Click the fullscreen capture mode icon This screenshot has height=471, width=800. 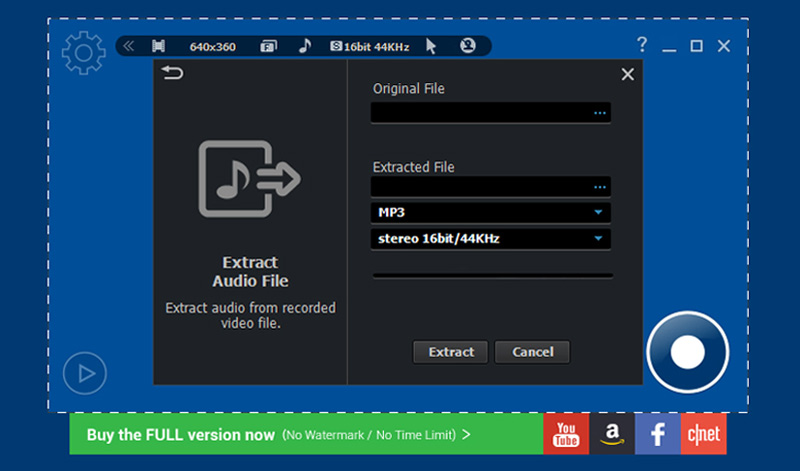click(x=268, y=46)
